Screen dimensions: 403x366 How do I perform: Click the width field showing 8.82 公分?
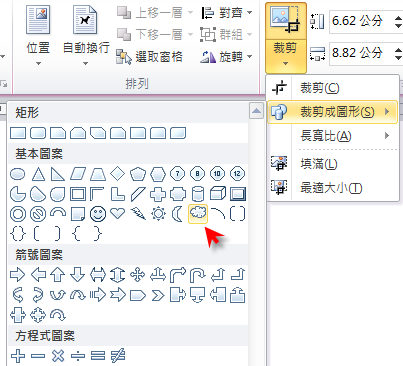pyautogui.click(x=361, y=53)
